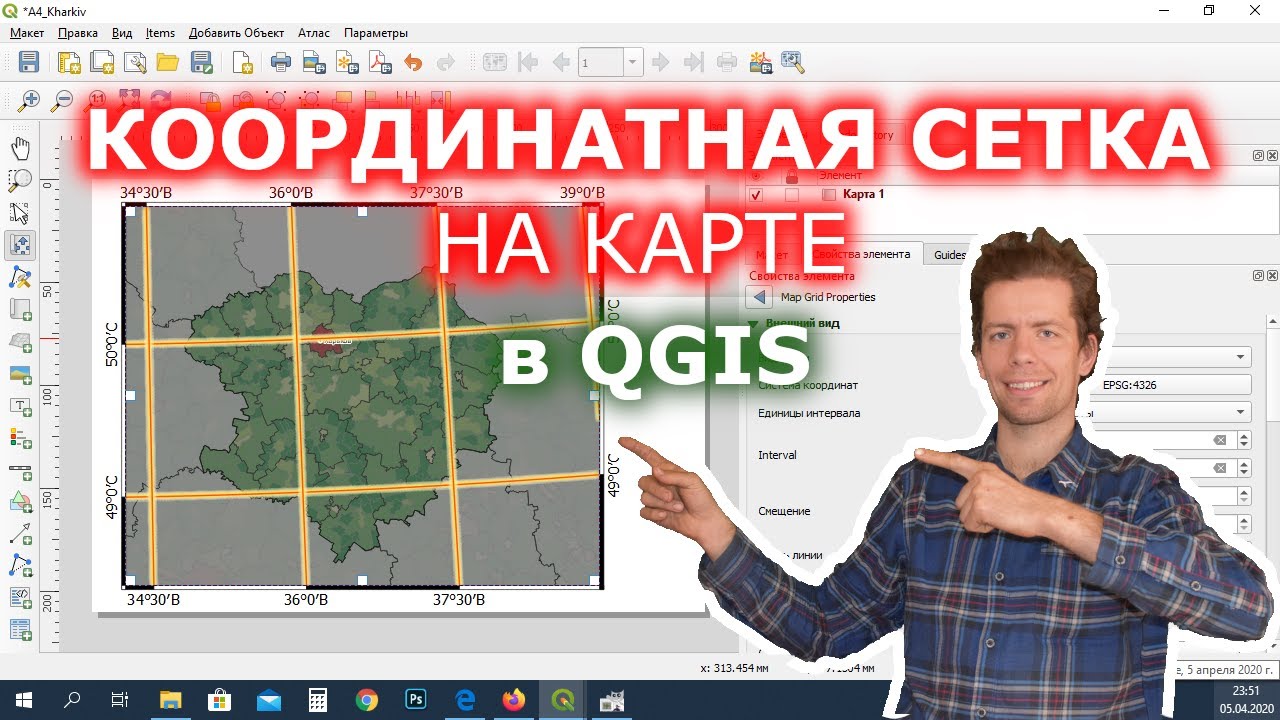Select the Edit nodes tool

tap(20, 277)
